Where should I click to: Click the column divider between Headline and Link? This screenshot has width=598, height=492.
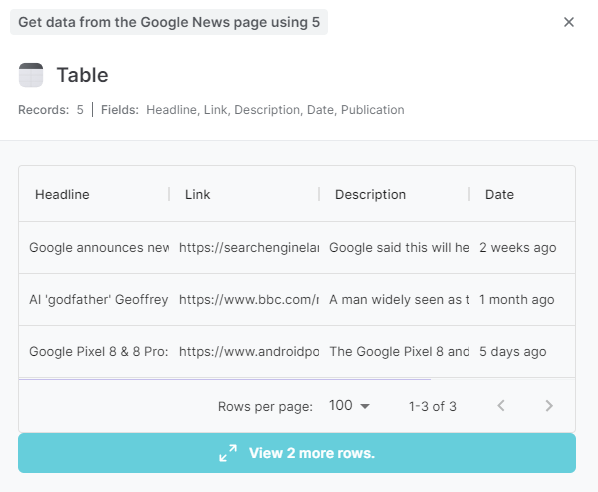(169, 194)
